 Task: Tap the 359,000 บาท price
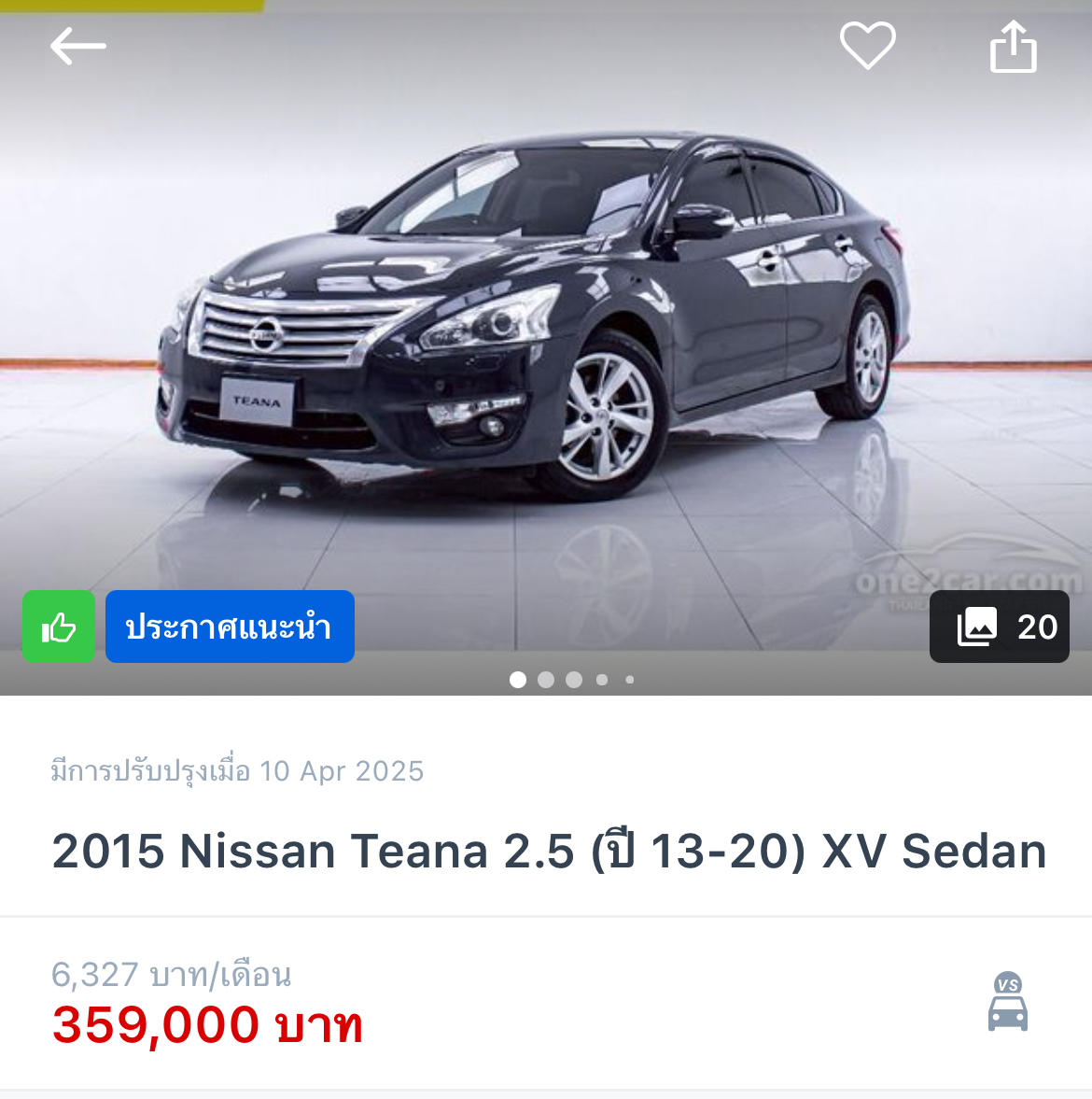207,1024
